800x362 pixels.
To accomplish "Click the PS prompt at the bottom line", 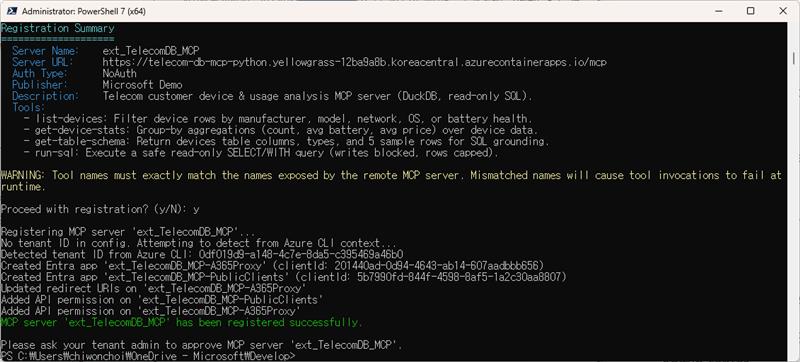I will pos(148,356).
